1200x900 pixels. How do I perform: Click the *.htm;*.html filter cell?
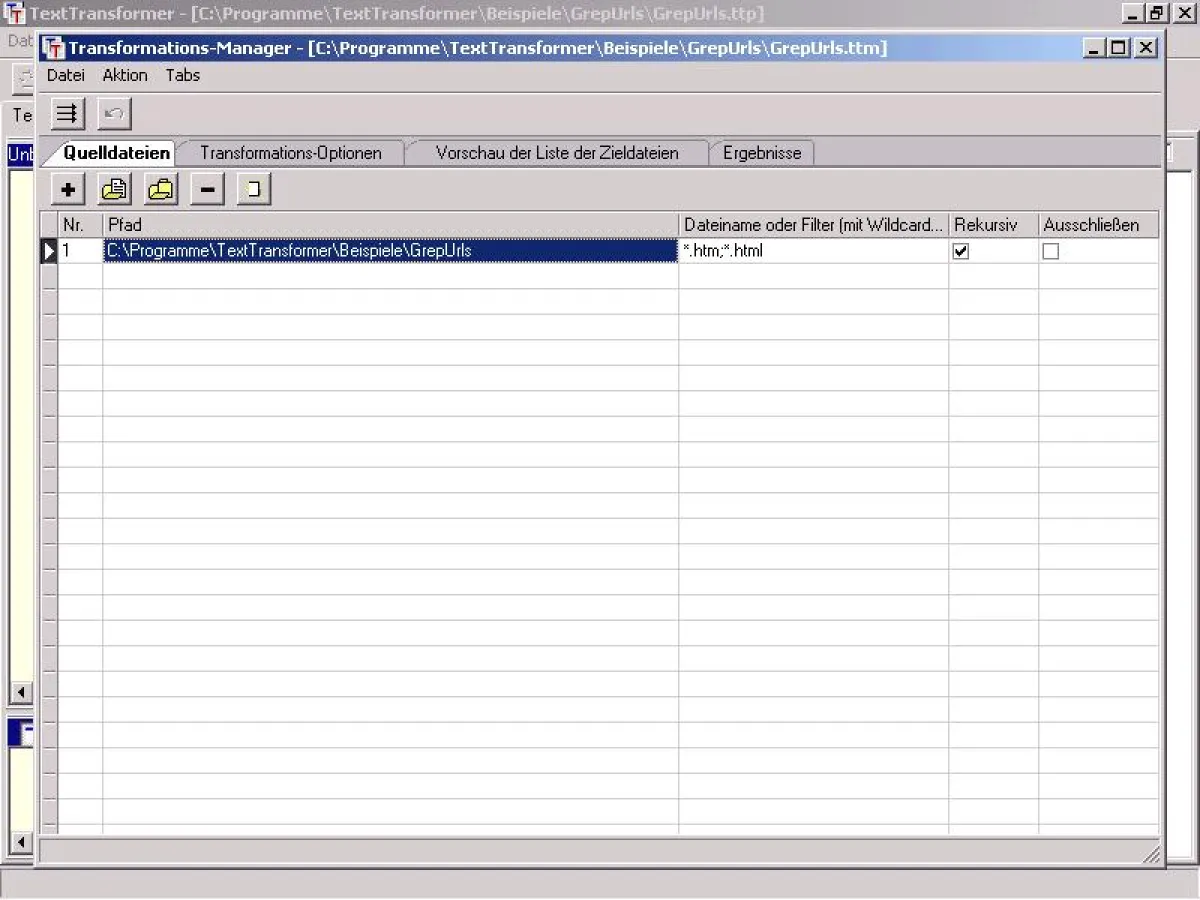pyautogui.click(x=813, y=251)
